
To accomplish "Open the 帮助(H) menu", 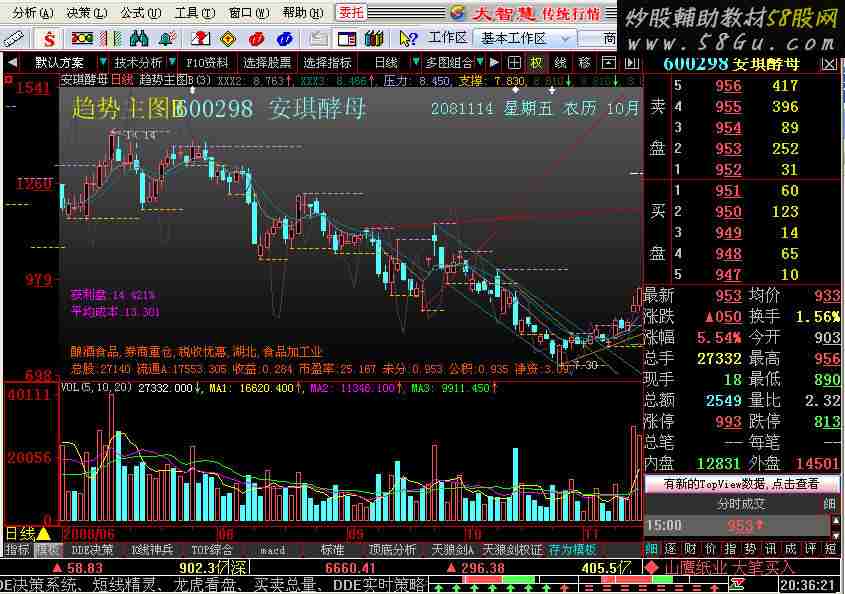I will pos(303,12).
